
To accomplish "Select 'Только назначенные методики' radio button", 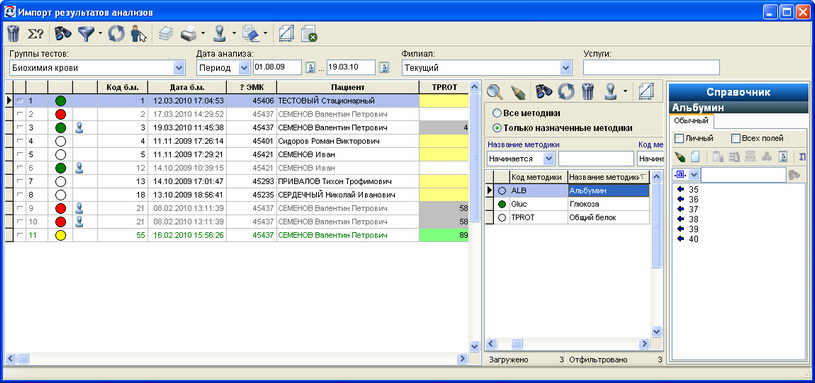I will click(497, 127).
